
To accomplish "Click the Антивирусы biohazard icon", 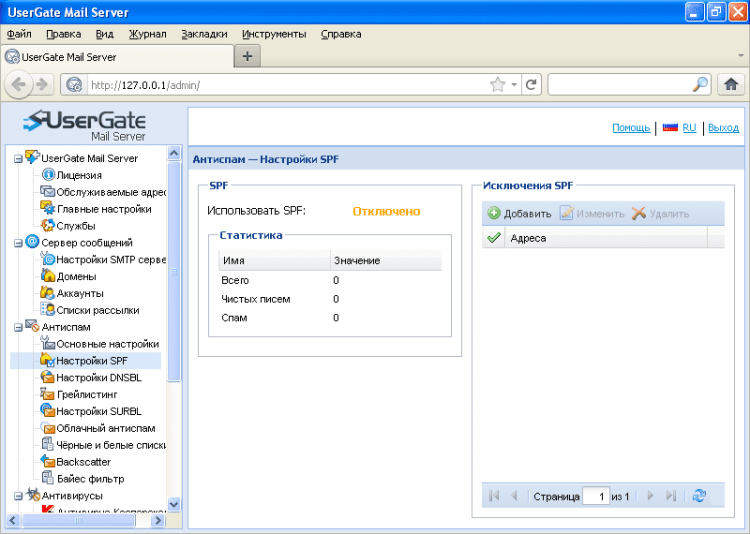I will (x=32, y=495).
